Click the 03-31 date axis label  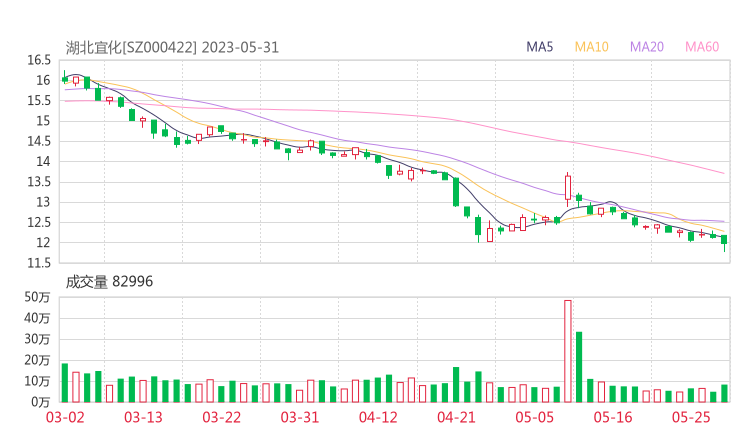click(x=300, y=417)
